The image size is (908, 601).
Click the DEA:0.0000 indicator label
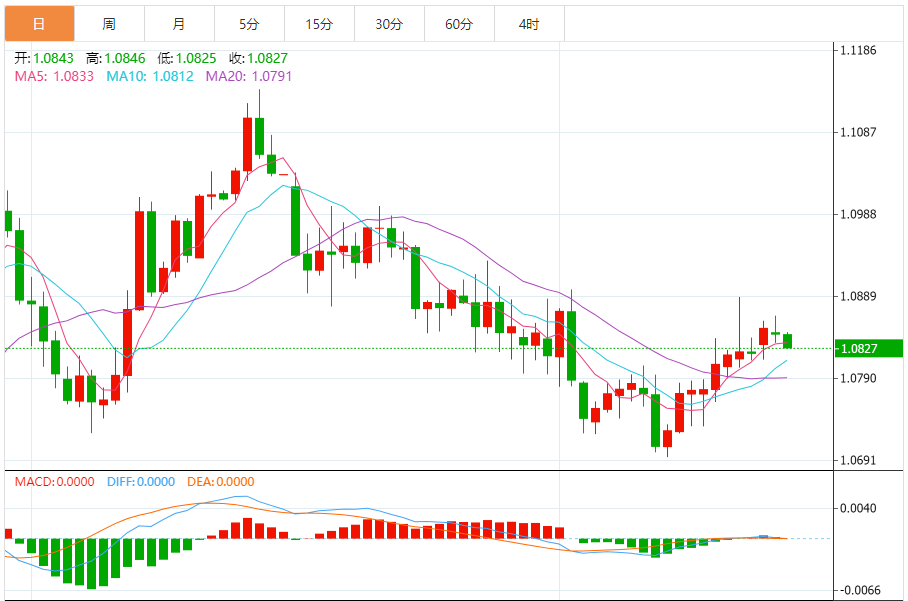pos(221,482)
